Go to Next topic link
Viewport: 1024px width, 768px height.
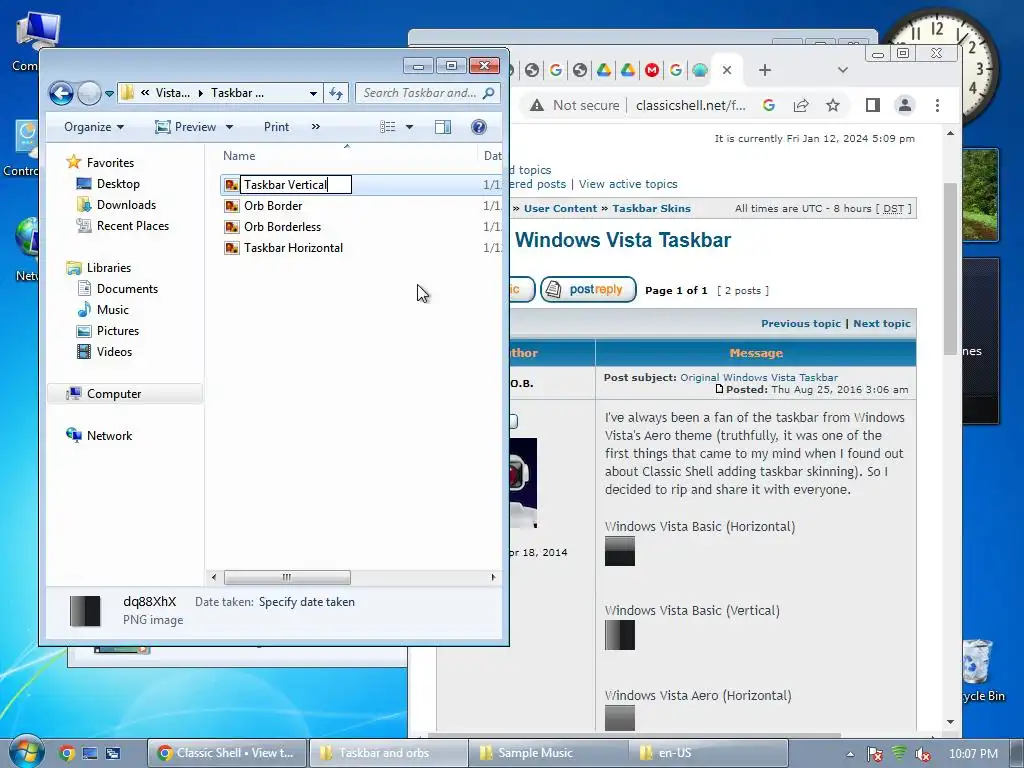882,323
